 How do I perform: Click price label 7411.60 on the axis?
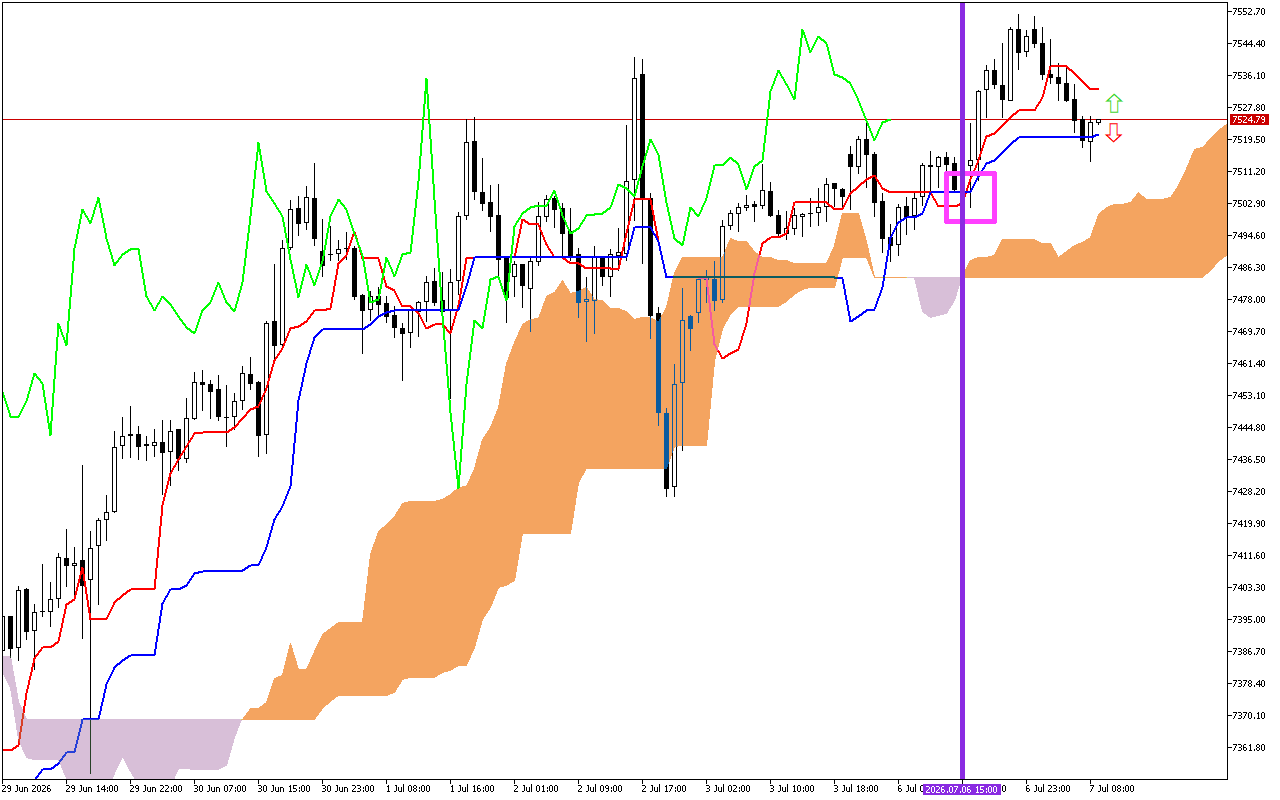1250,556
